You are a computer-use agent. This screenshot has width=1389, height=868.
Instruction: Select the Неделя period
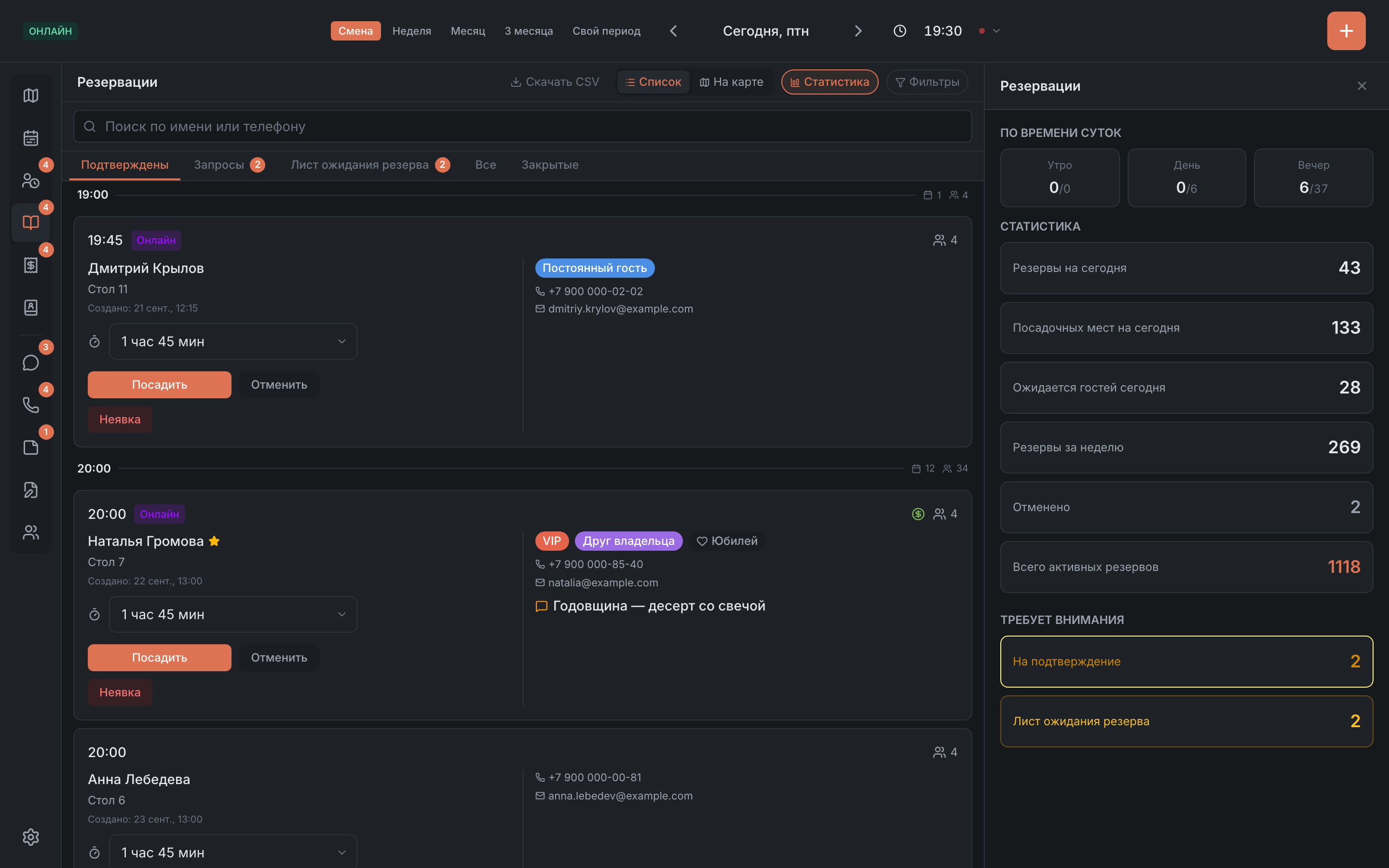[411, 31]
